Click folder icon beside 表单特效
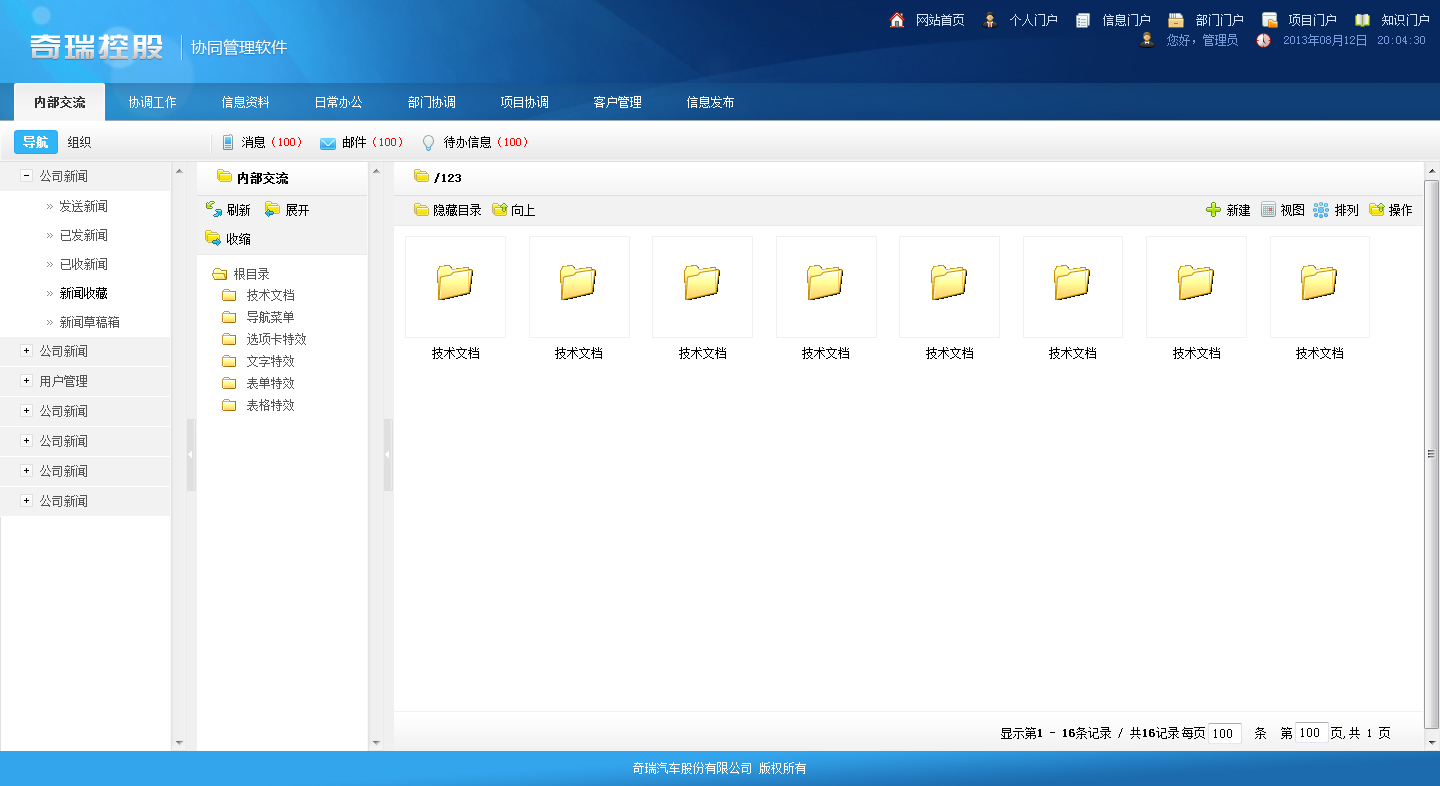The height and width of the screenshot is (786, 1440). (229, 383)
